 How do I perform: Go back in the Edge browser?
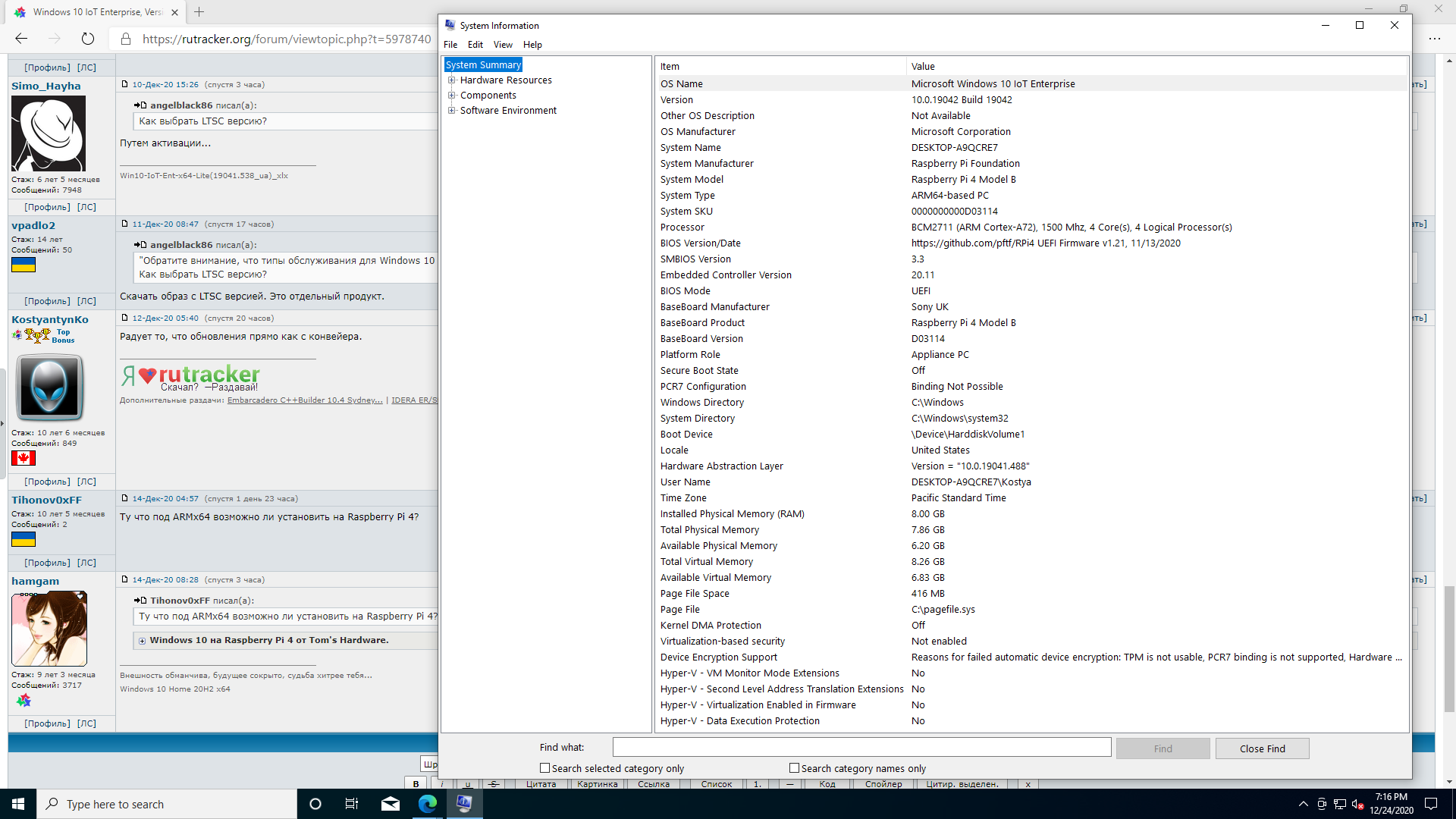21,39
